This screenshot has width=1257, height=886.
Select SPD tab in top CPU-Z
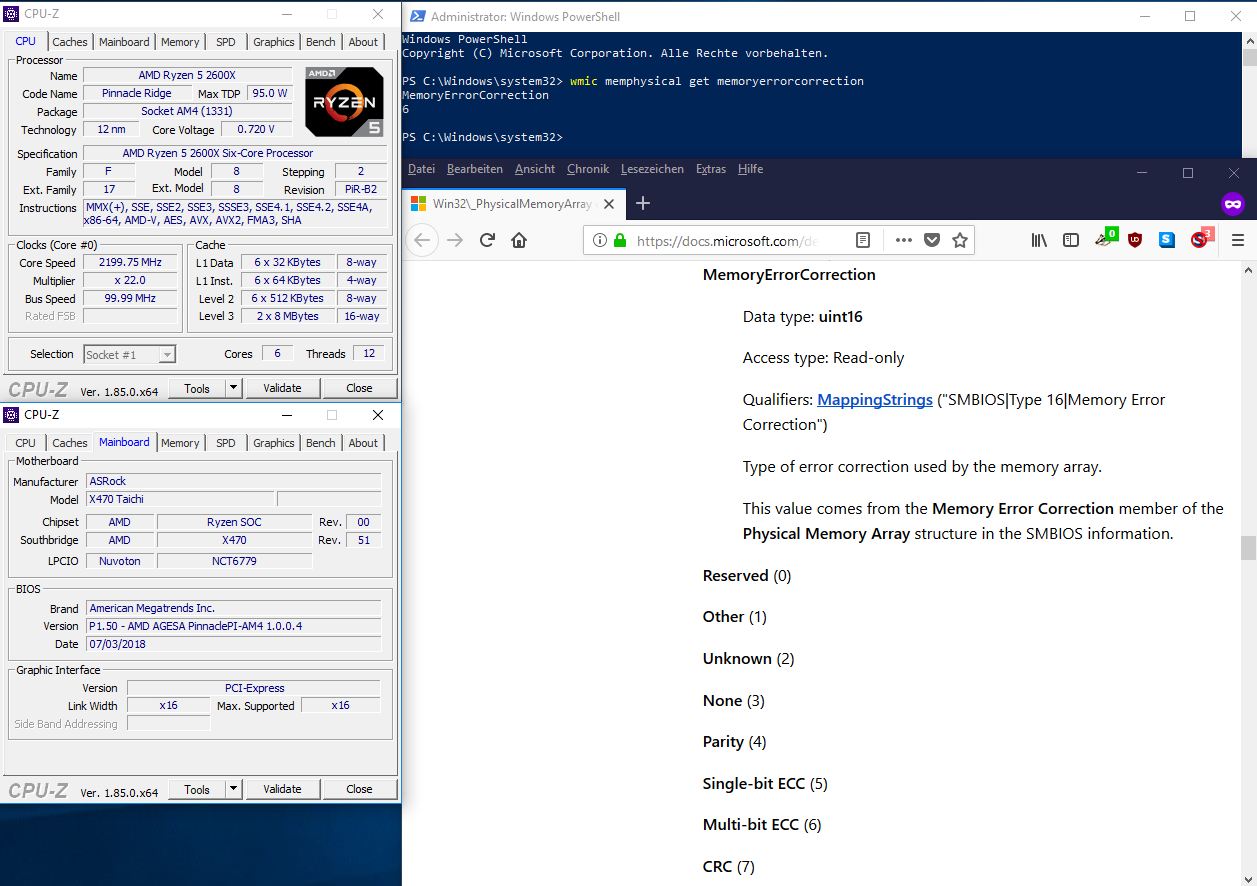pos(226,42)
